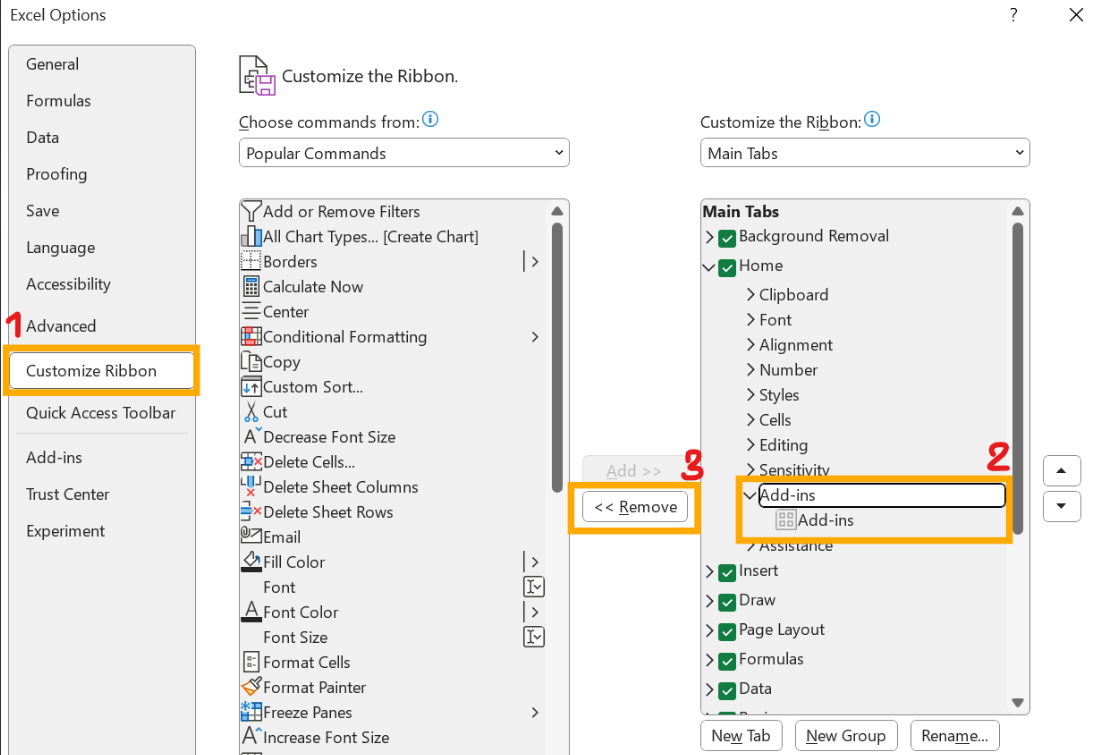Click the Main Tabs list scroll-down arrow
The height and width of the screenshot is (755, 1101).
(x=1017, y=702)
